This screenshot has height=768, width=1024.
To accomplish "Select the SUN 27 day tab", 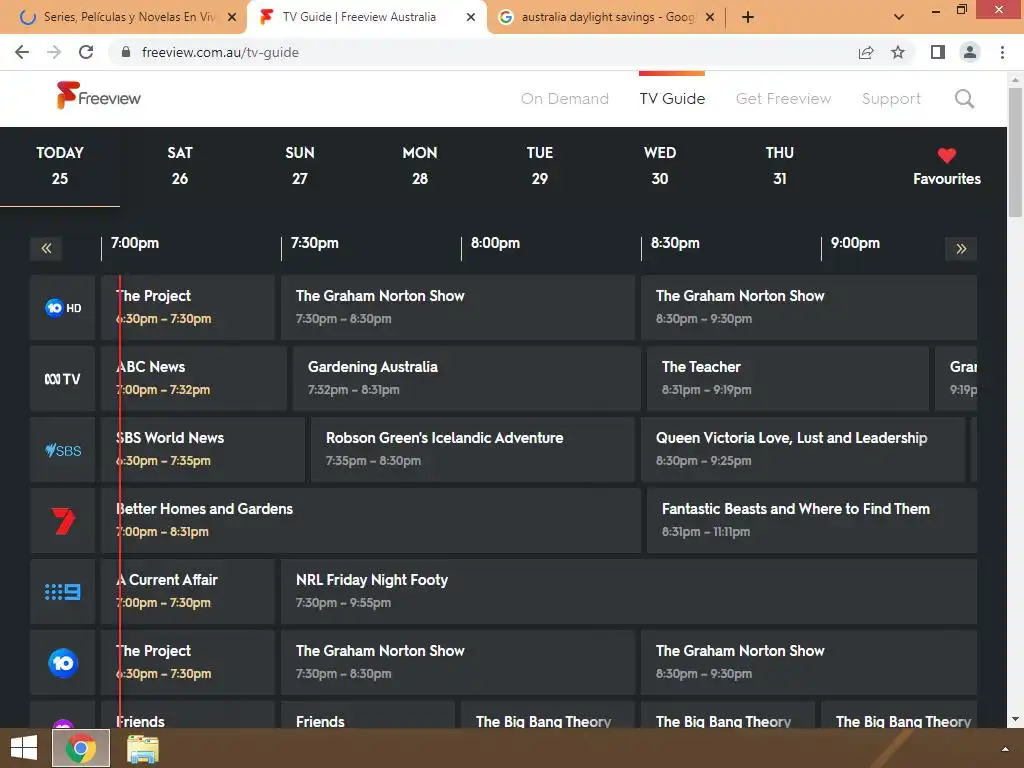I will [x=300, y=166].
